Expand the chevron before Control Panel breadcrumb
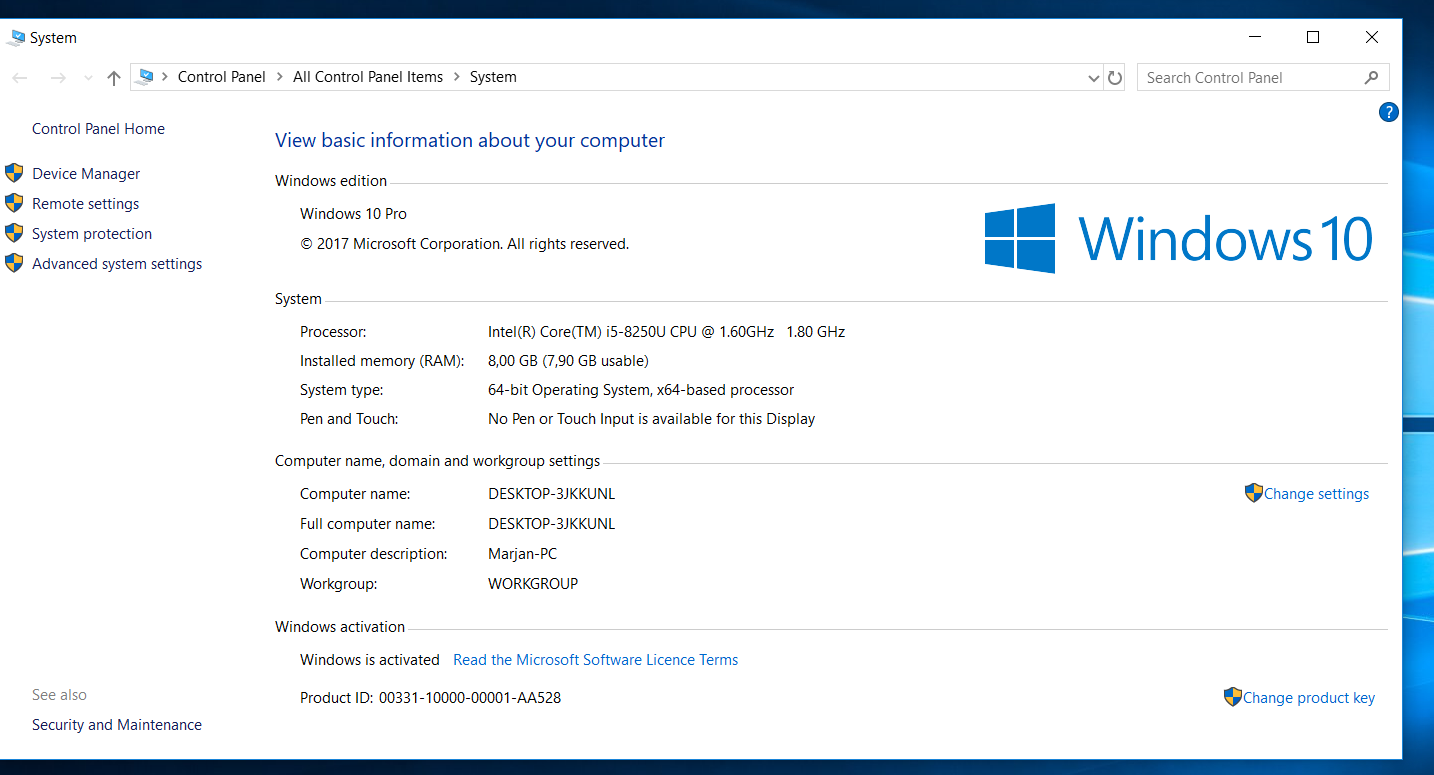 pyautogui.click(x=165, y=77)
